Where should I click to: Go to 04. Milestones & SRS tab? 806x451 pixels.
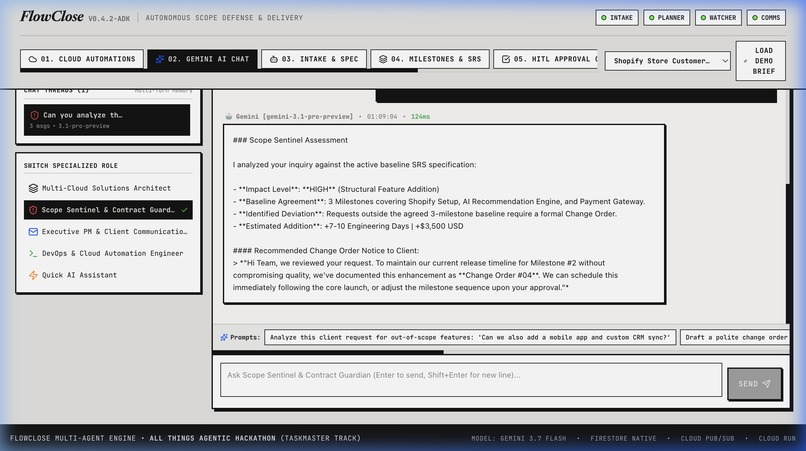click(430, 59)
